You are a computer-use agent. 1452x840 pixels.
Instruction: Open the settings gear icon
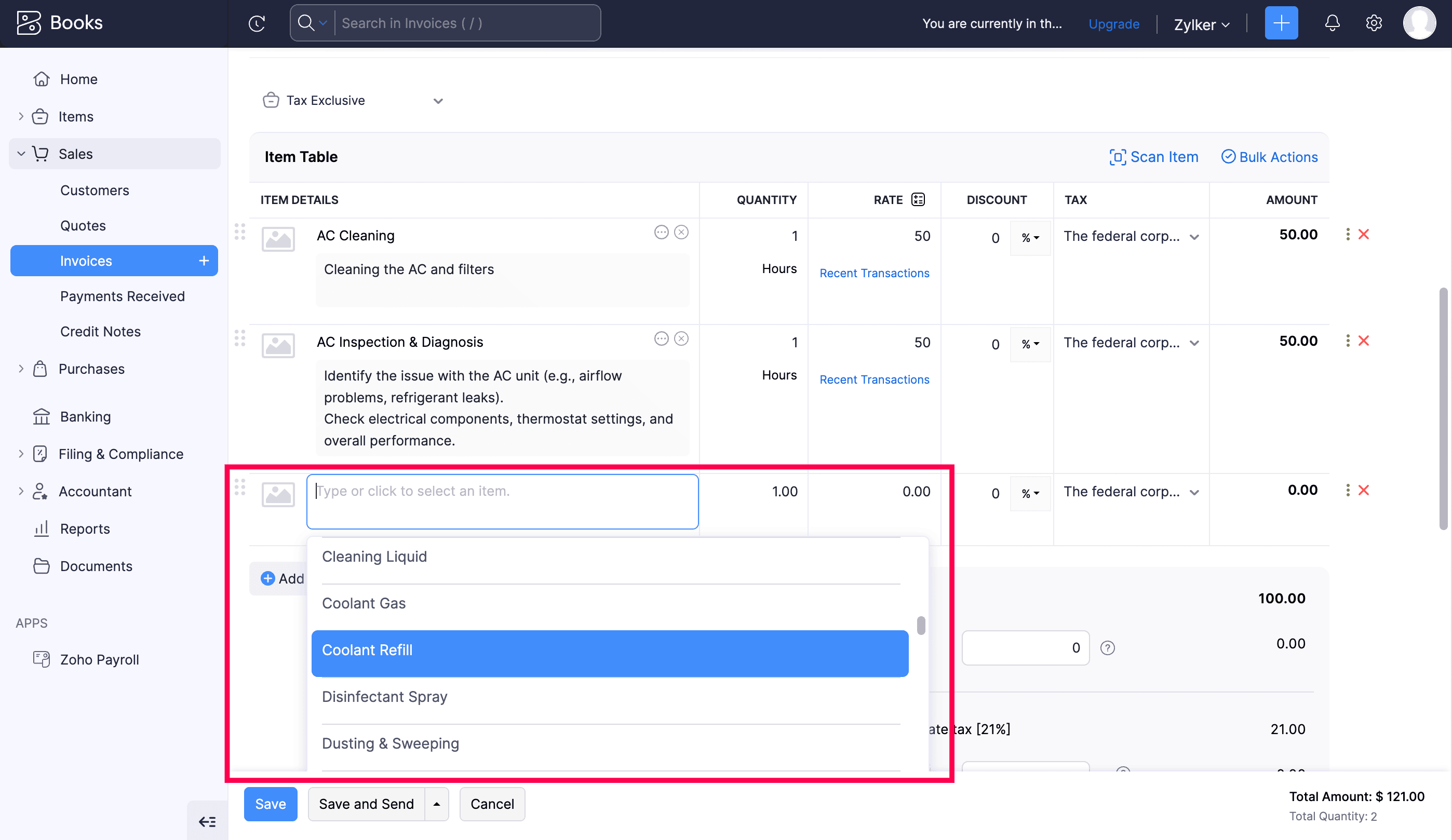point(1374,23)
